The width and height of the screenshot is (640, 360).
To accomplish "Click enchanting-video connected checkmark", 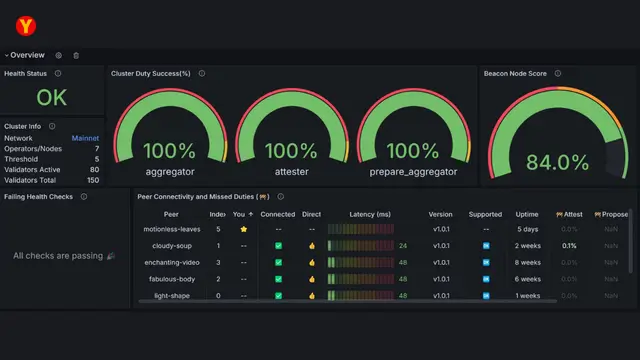I will coord(278,262).
